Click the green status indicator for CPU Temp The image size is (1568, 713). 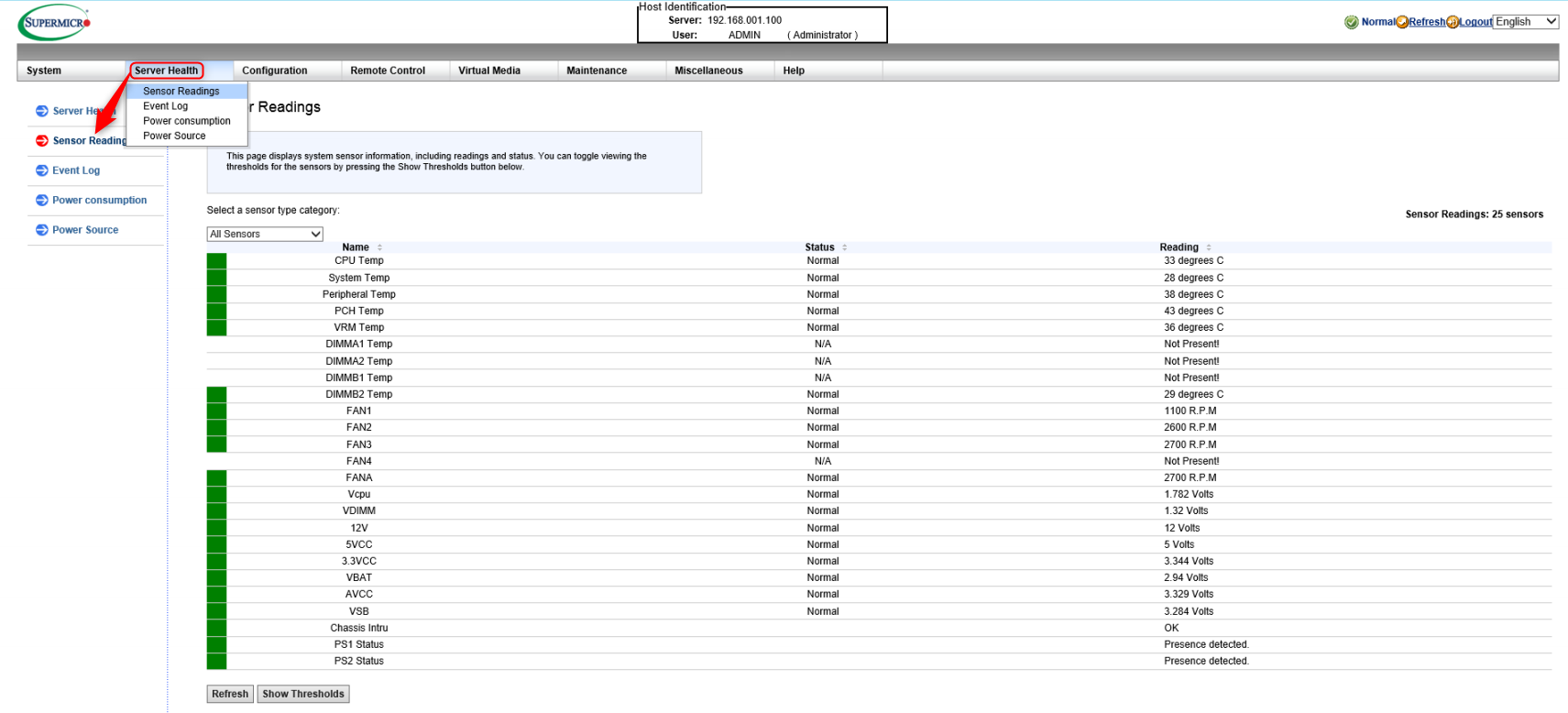click(x=216, y=261)
